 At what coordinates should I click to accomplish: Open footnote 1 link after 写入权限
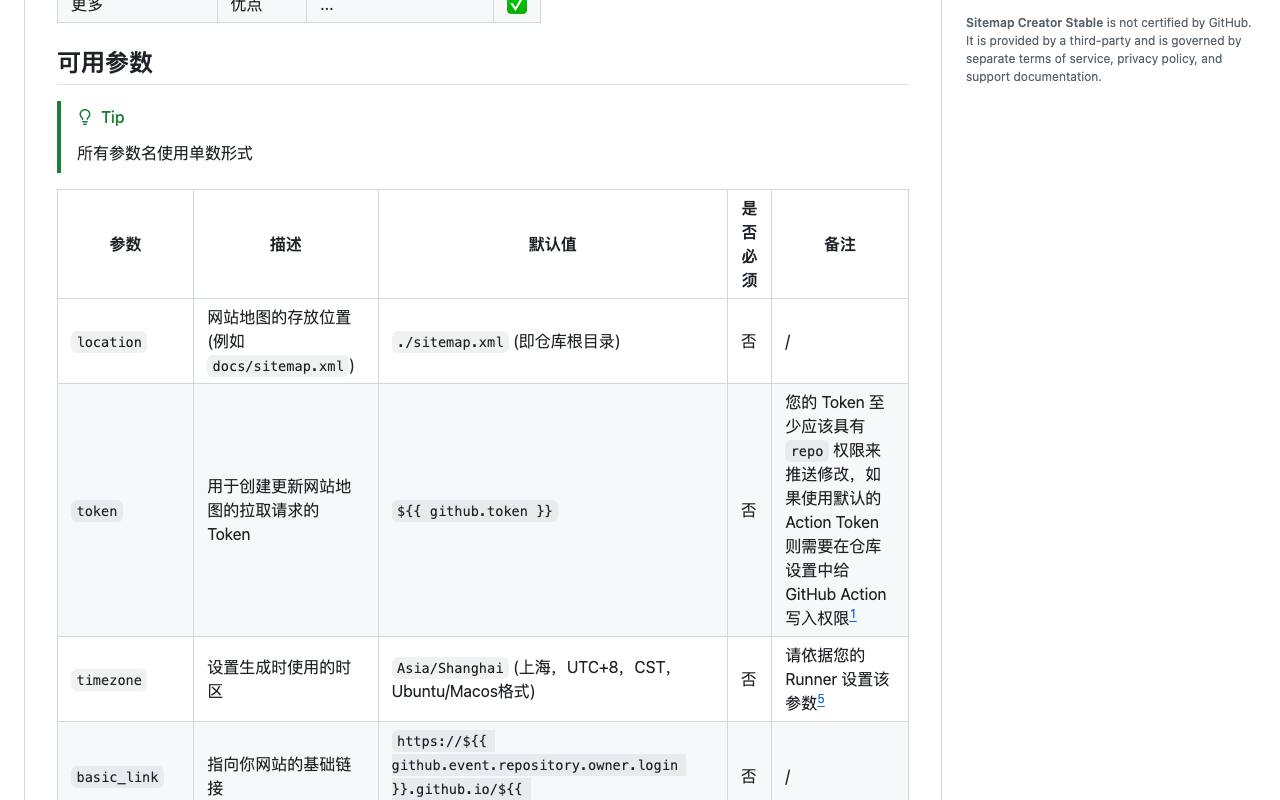tap(853, 615)
